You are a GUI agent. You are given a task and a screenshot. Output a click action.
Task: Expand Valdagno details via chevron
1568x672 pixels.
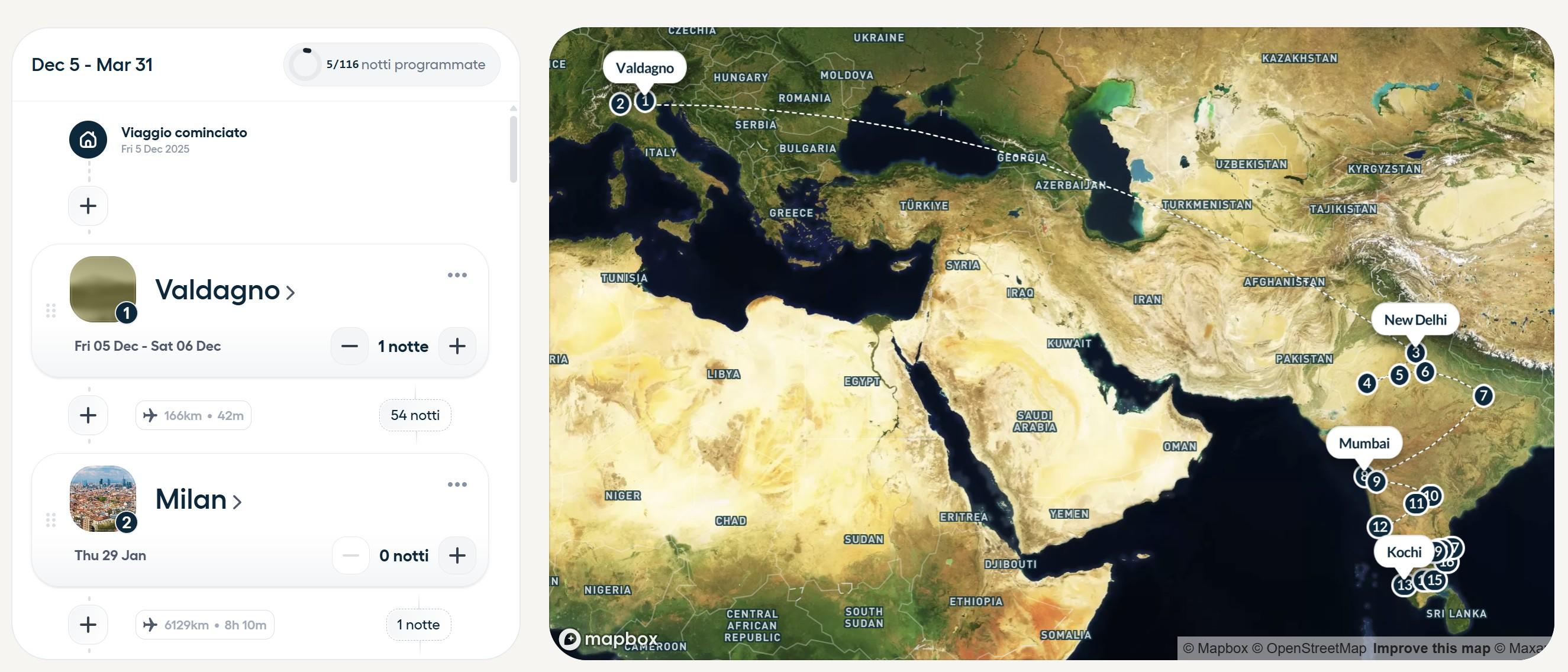click(x=291, y=293)
